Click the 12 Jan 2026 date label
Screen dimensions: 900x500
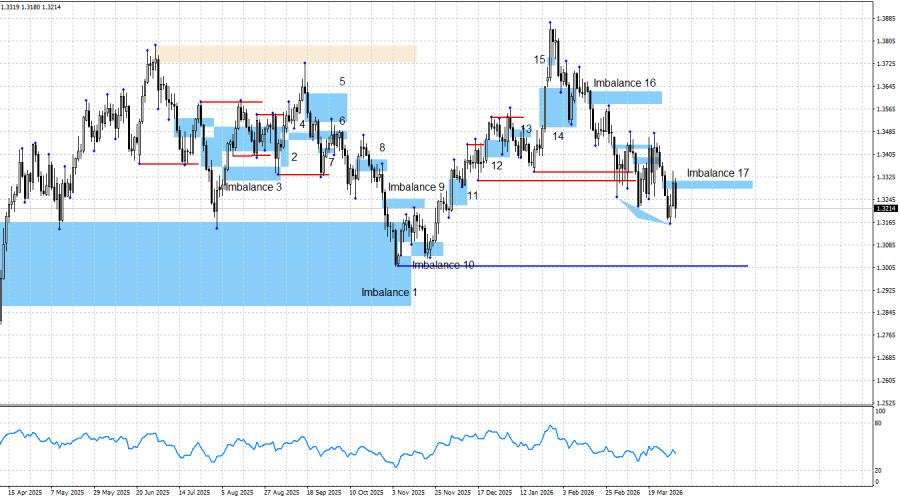coord(537,493)
